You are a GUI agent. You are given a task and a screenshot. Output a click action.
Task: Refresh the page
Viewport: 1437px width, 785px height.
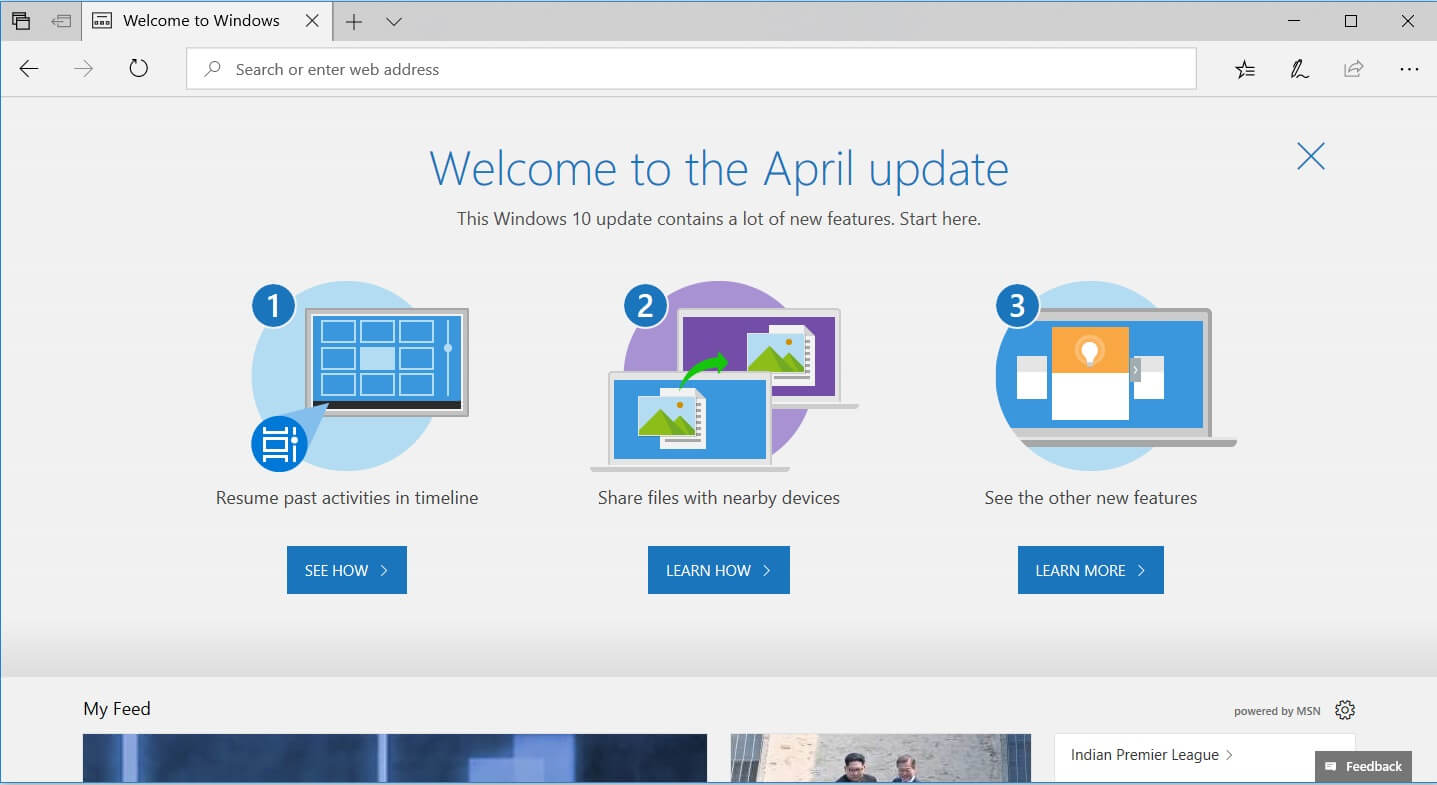coord(139,69)
